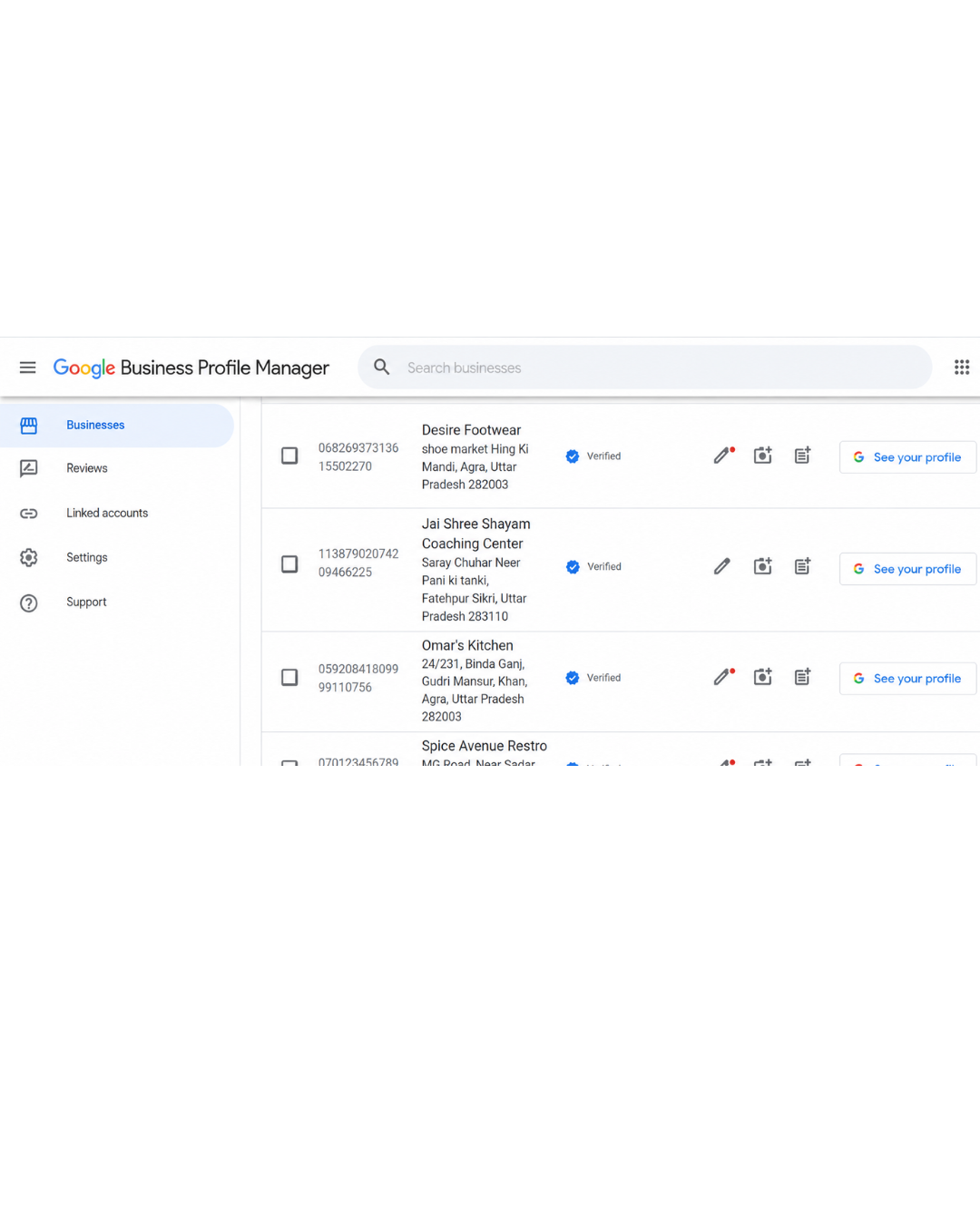This screenshot has height=1225, width=980.
Task: Edit the Jai Shree Shayam Coaching Center profile
Action: click(x=722, y=566)
